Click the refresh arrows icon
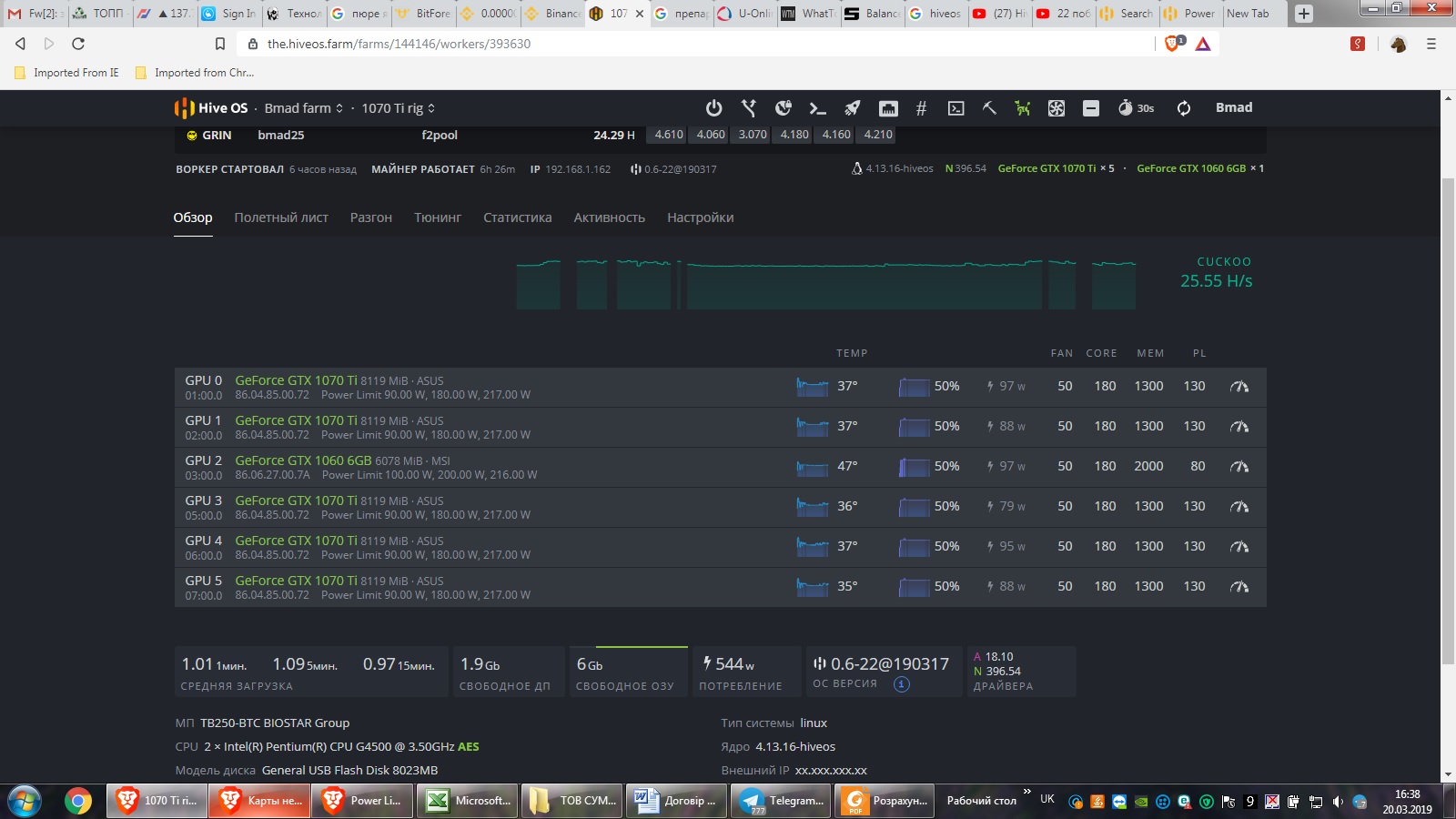The width and height of the screenshot is (1456, 819). [1184, 108]
